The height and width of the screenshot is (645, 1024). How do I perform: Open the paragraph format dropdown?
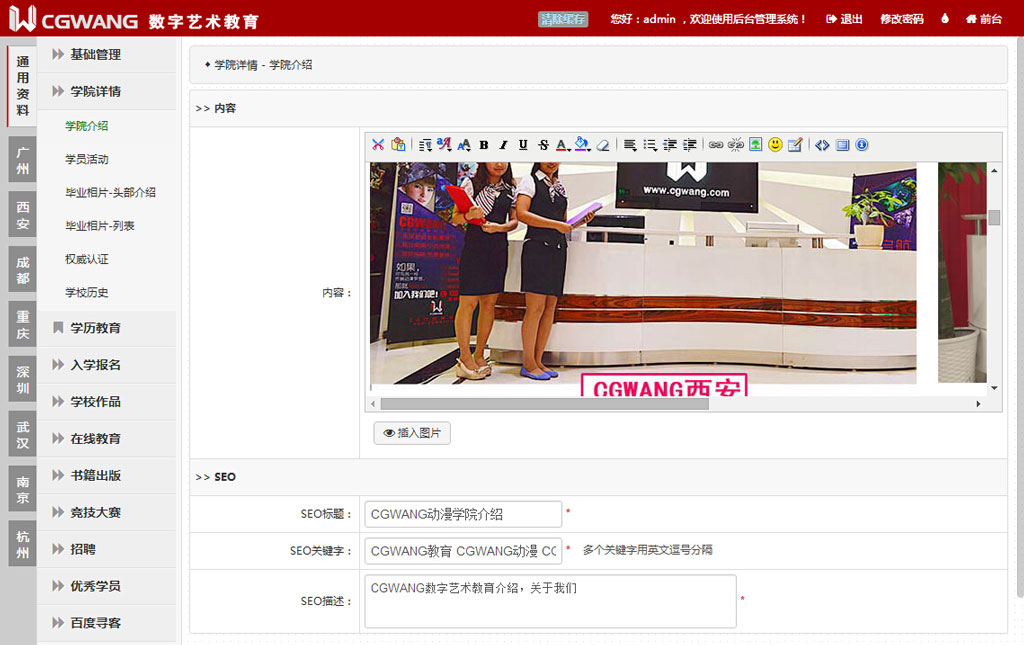pyautogui.click(x=425, y=145)
